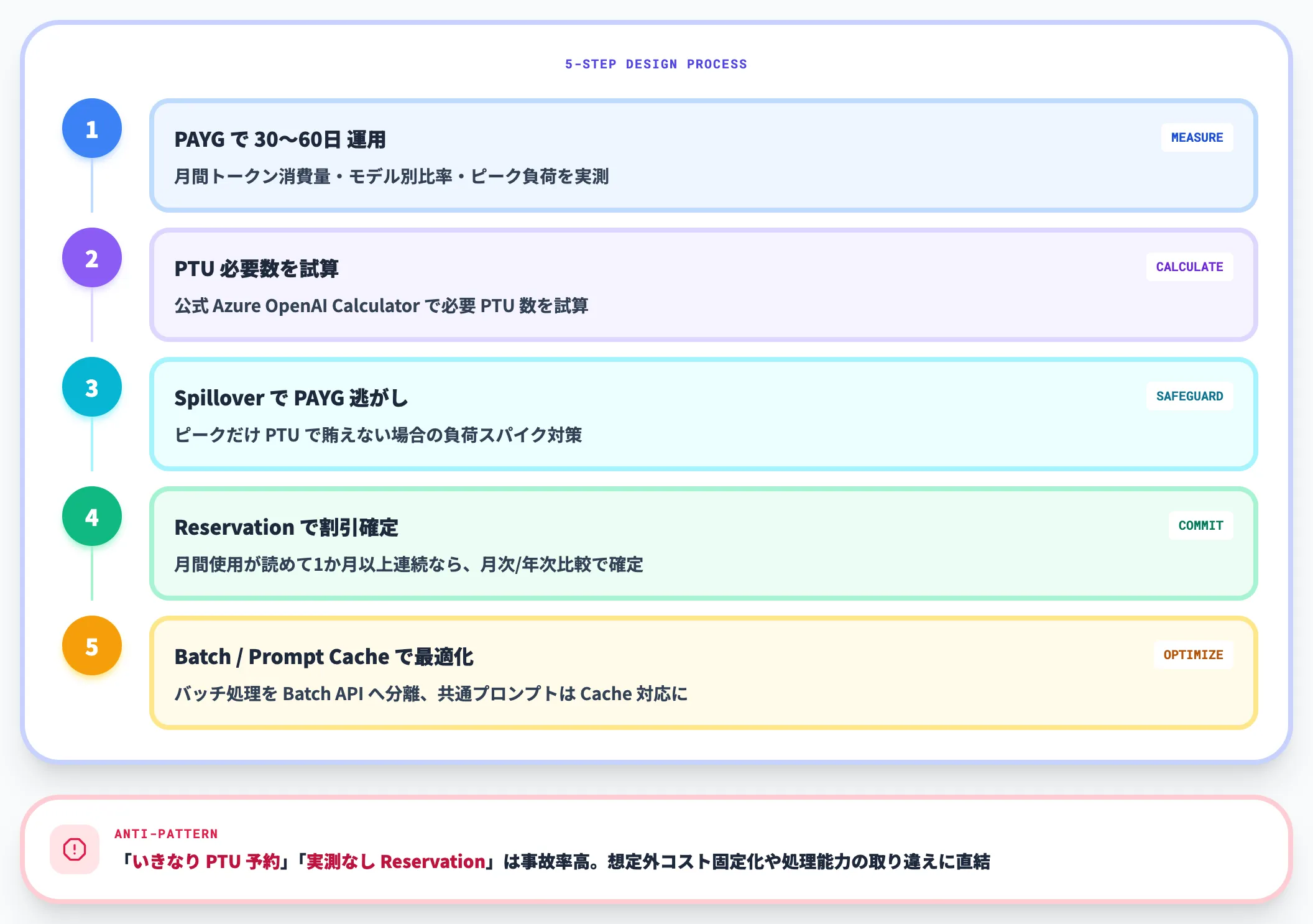
Task: Click the title 'PAYG で 30〜60日 運用'
Action: click(x=280, y=139)
